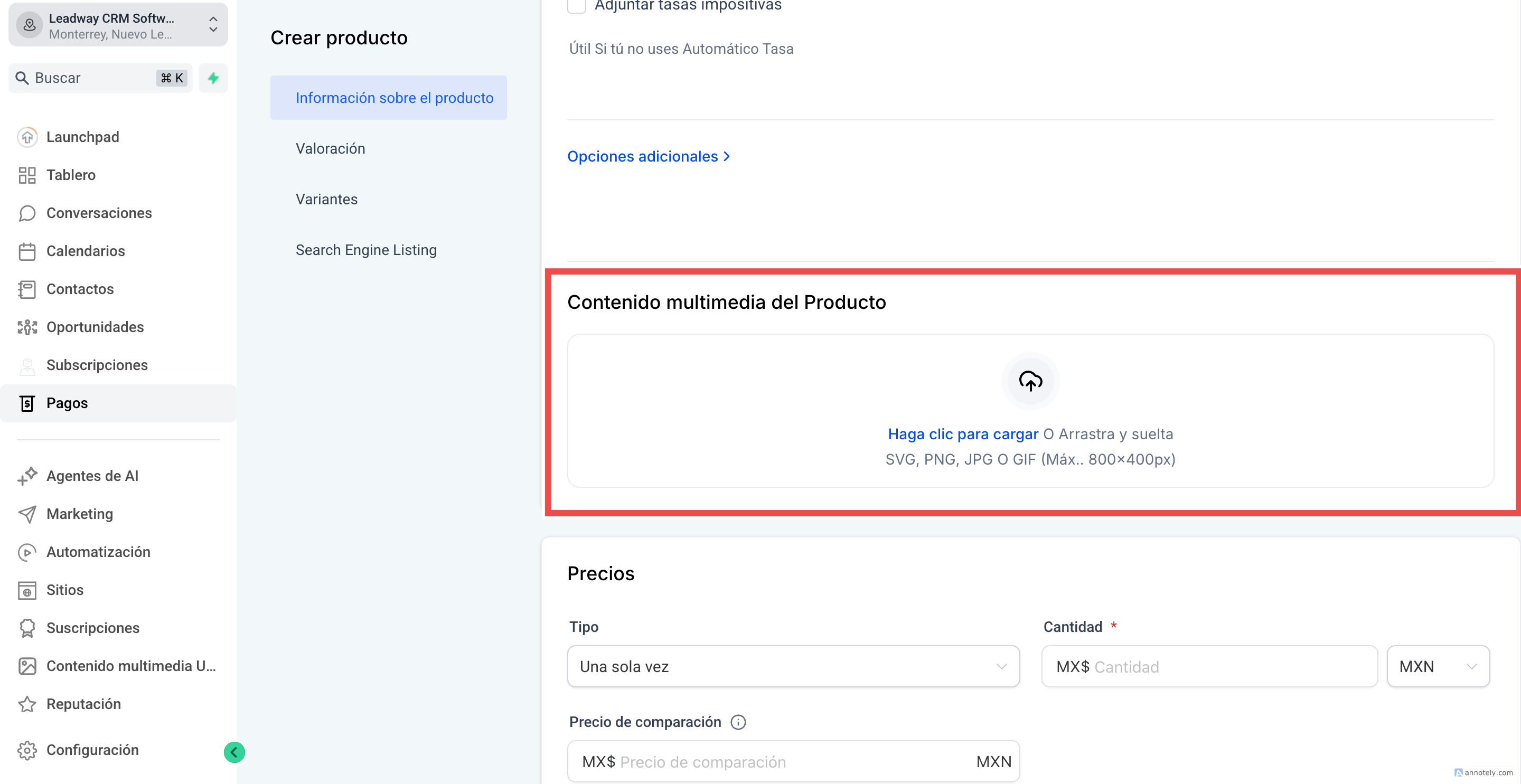The width and height of the screenshot is (1521, 784).
Task: Click the Agentes de AI sparkle icon
Action: 27,476
